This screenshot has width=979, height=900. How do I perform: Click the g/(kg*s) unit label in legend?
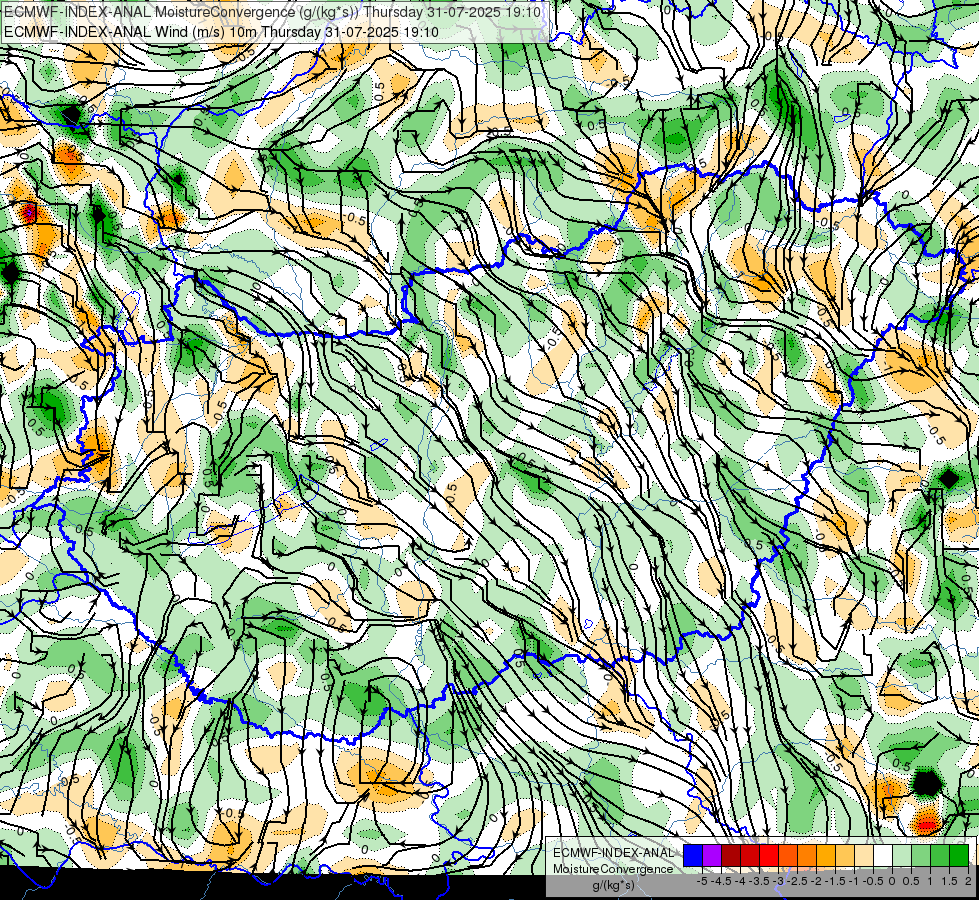613,886
